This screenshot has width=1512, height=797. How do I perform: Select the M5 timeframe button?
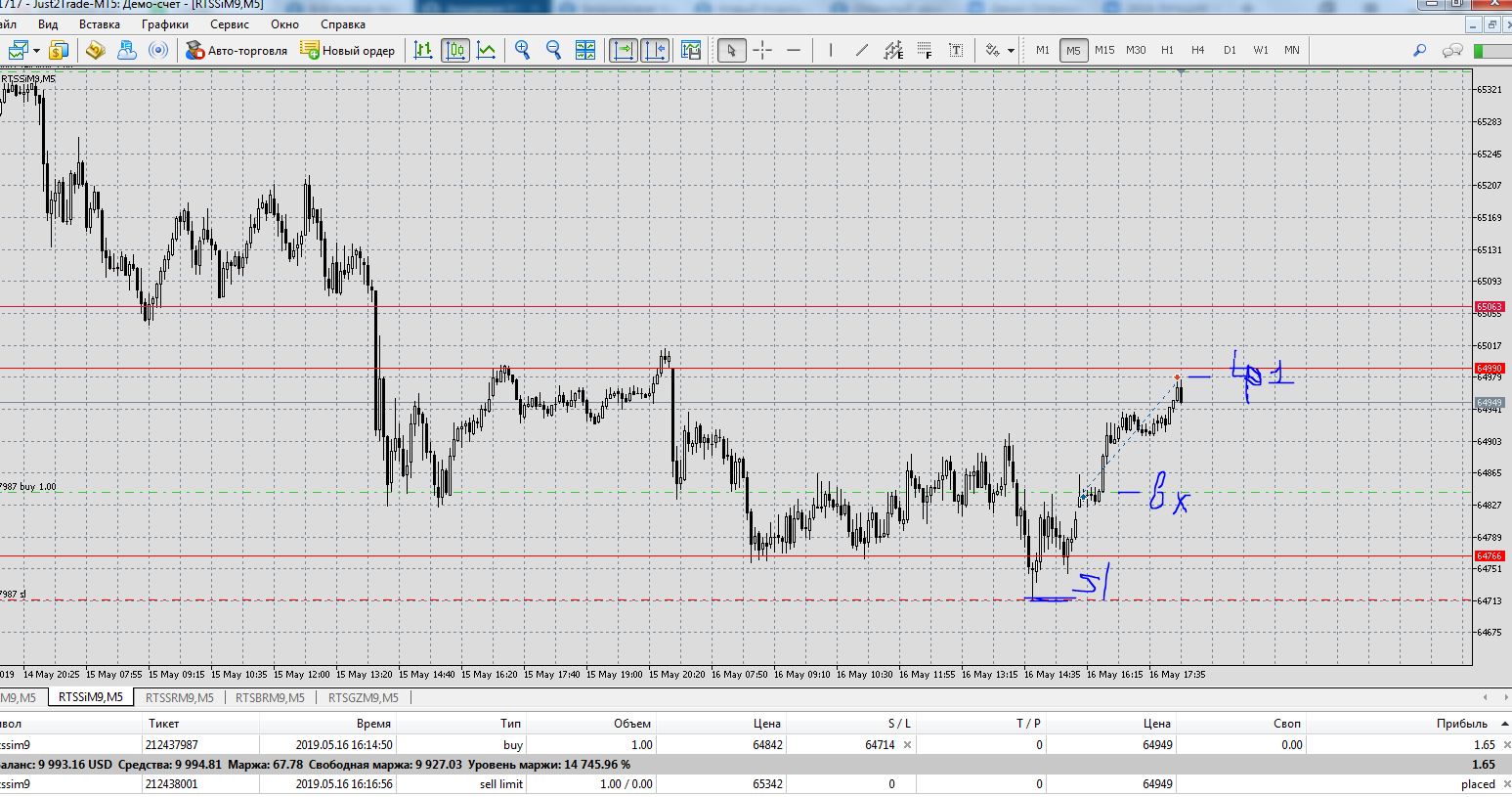[x=1073, y=50]
